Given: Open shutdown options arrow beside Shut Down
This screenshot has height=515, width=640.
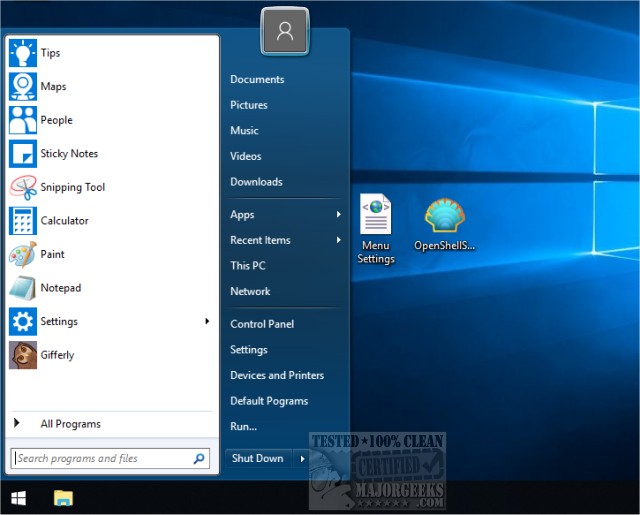Looking at the screenshot, I should (303, 458).
